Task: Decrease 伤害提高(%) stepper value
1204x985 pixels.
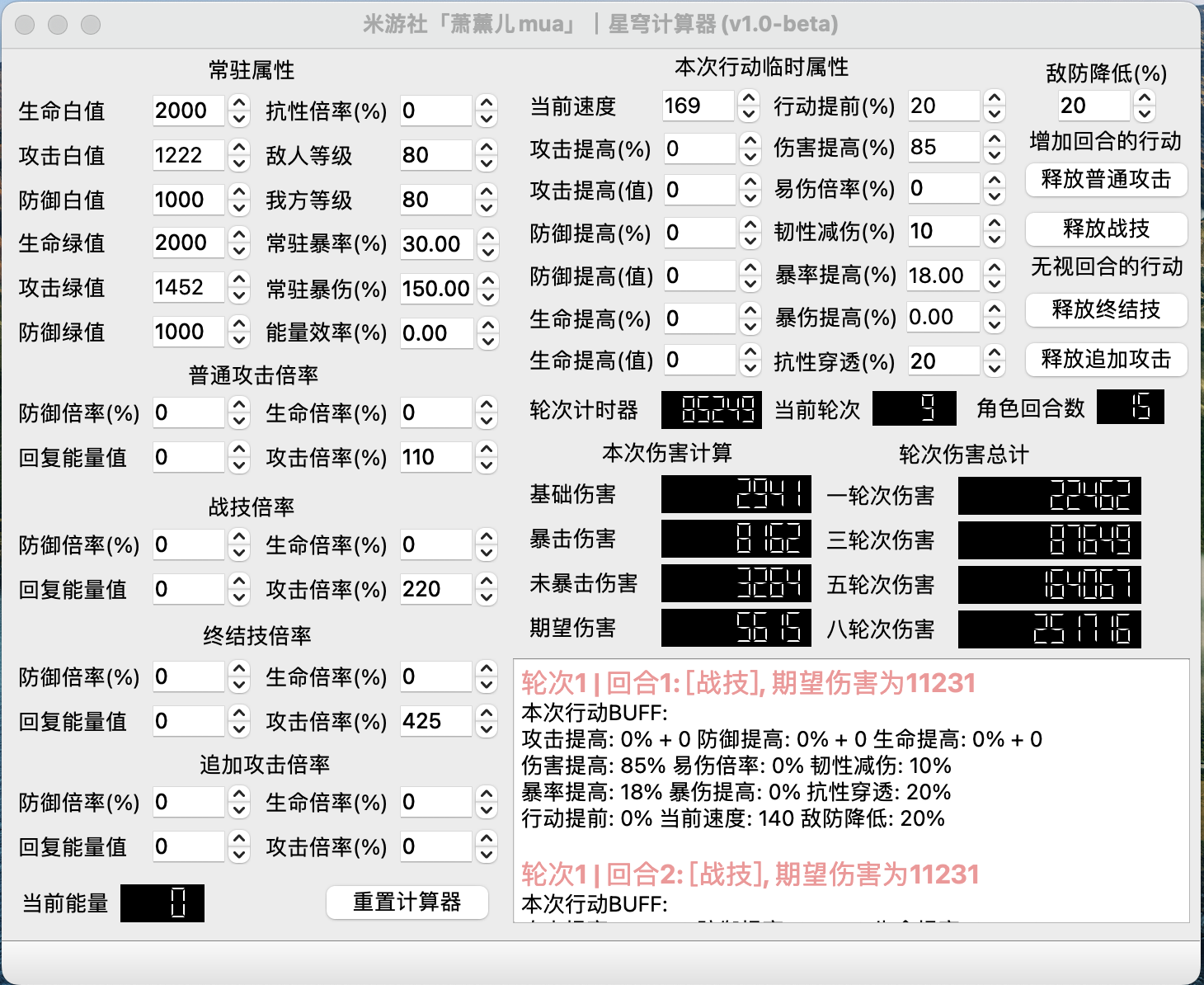Action: [x=995, y=155]
